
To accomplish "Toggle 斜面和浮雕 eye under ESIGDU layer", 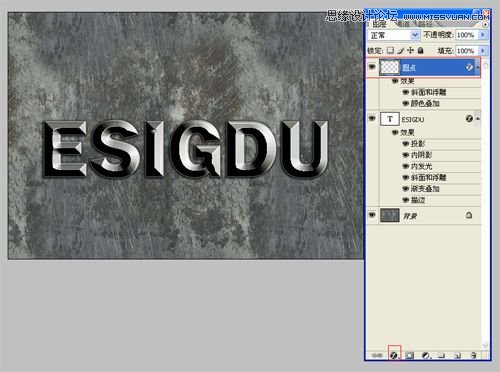I will pyautogui.click(x=405, y=178).
